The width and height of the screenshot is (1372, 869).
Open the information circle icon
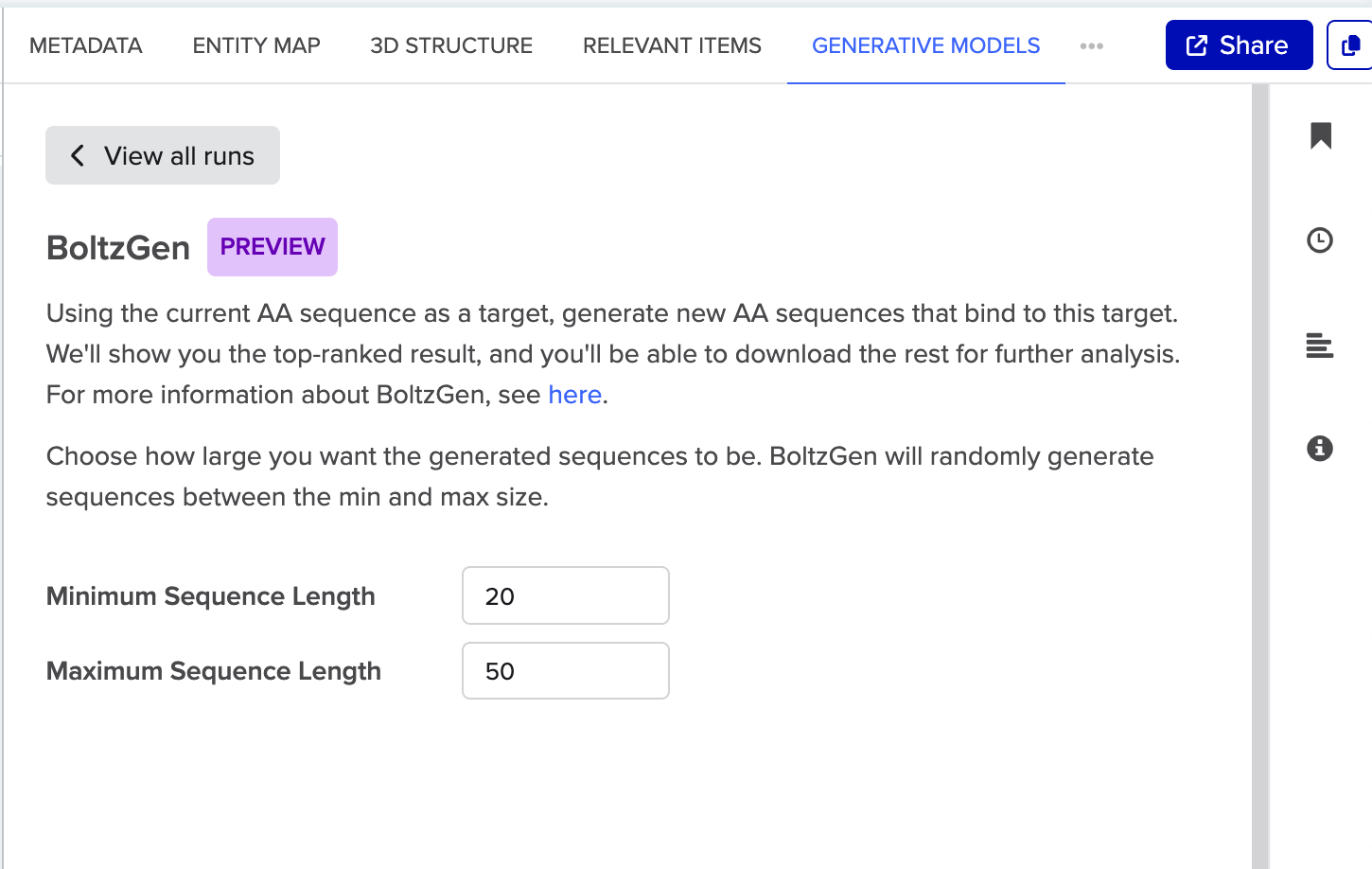(x=1320, y=449)
